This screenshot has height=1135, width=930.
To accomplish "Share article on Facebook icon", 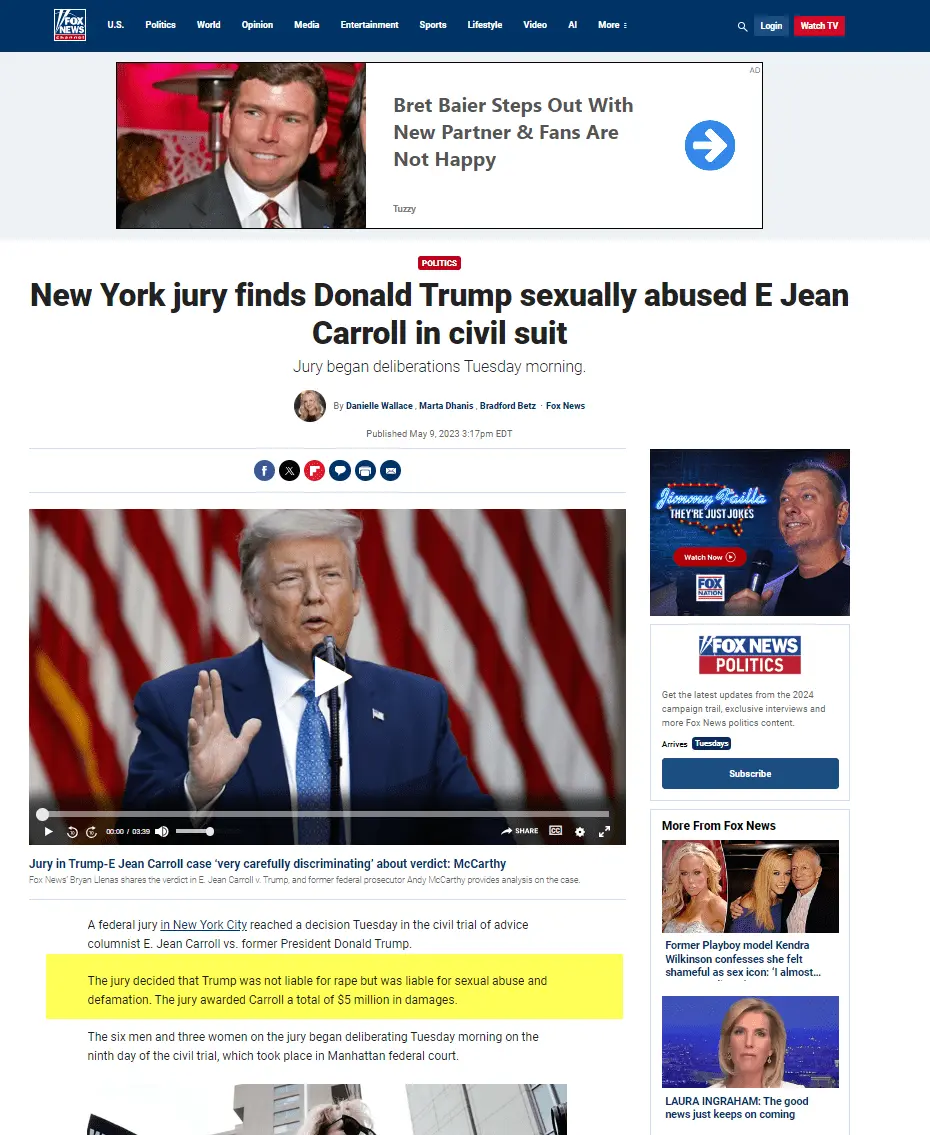I will [264, 471].
